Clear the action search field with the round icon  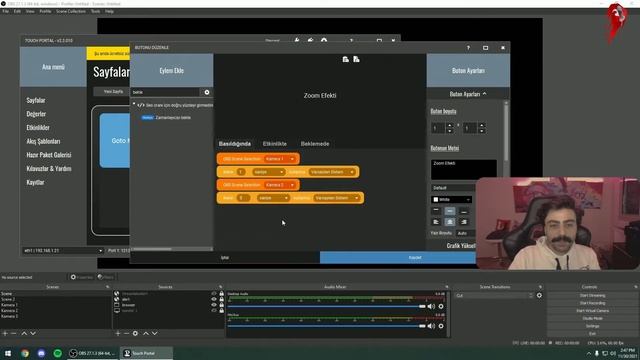click(207, 92)
